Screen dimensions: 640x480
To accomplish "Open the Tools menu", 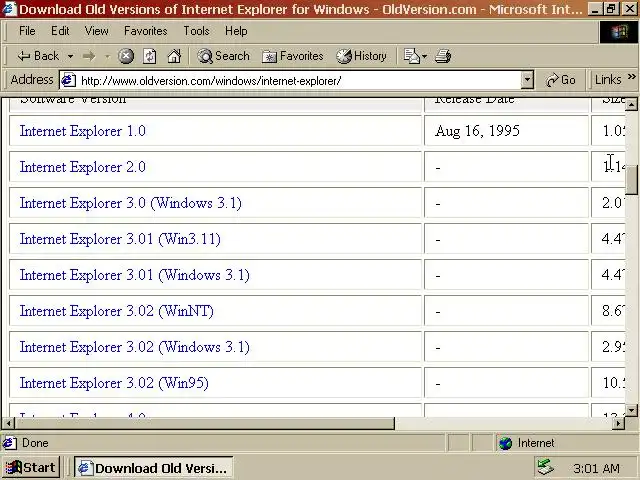I will click(196, 31).
